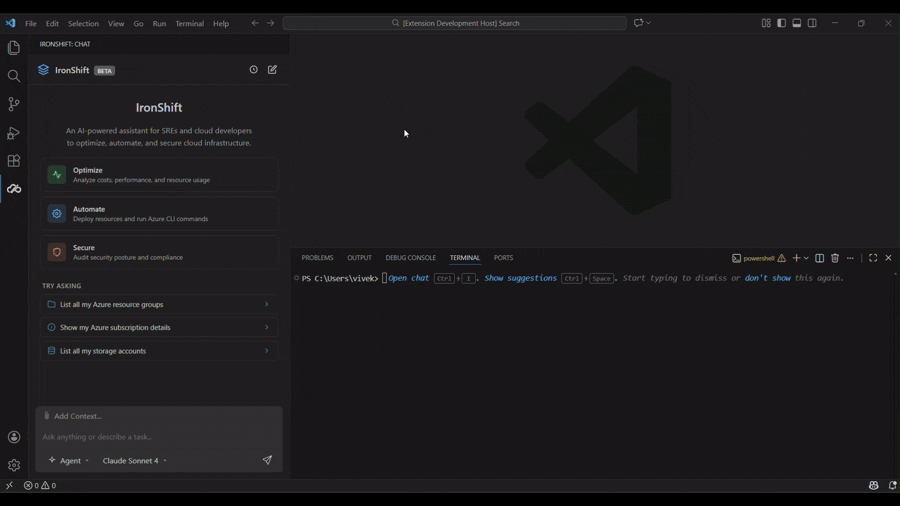The image size is (900, 506).
Task: Click "don't show" link in terminal
Action: pyautogui.click(x=767, y=278)
